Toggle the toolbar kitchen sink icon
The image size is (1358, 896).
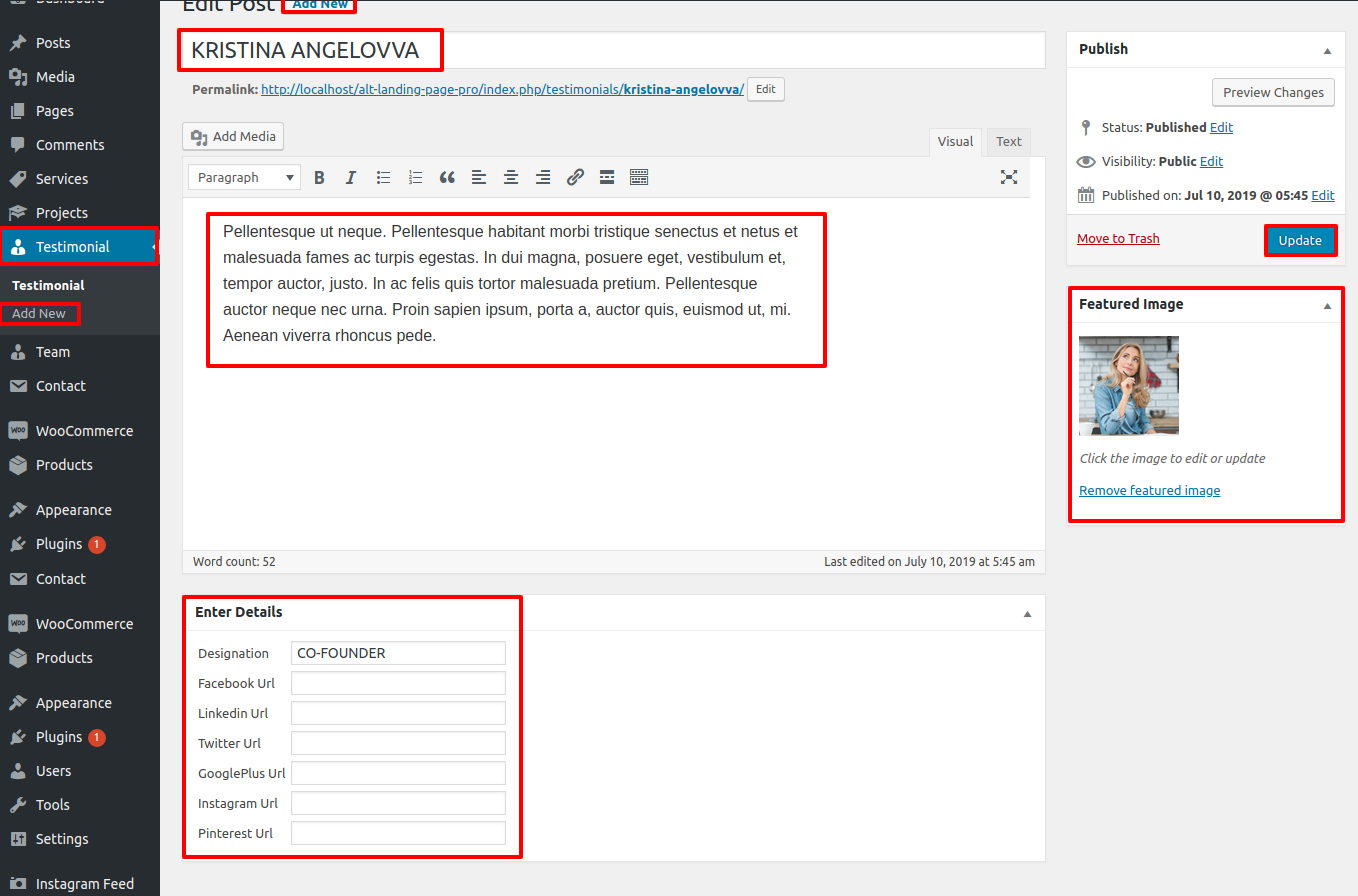639,178
